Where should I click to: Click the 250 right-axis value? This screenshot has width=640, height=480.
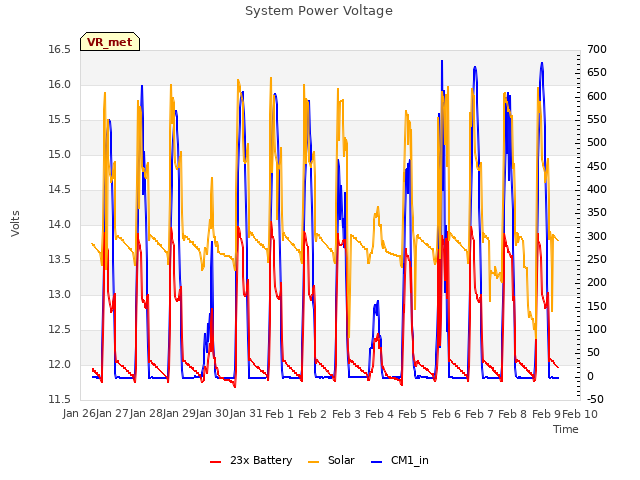(x=597, y=260)
